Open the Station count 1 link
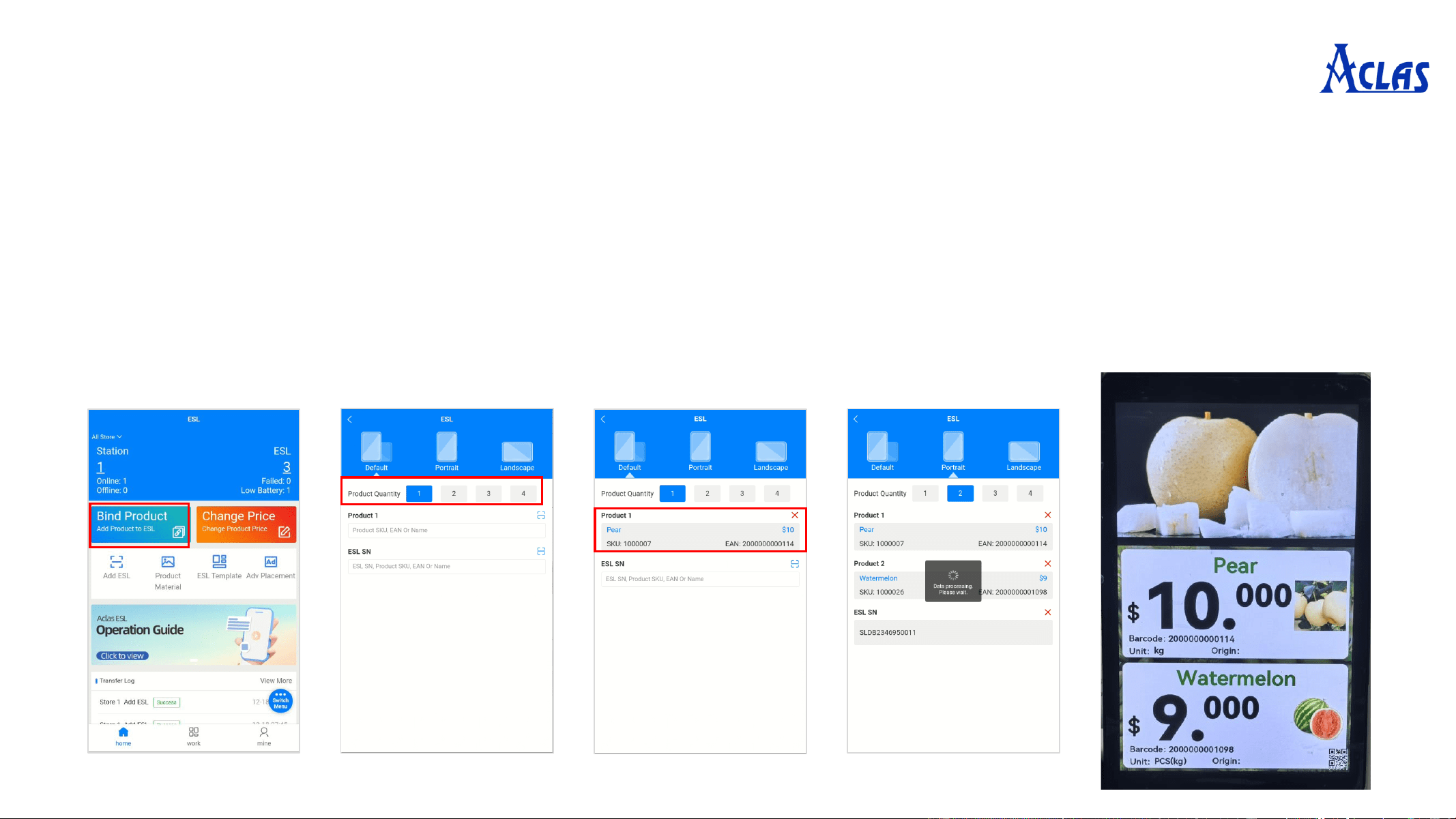Image resolution: width=1456 pixels, height=819 pixels. tap(100, 467)
